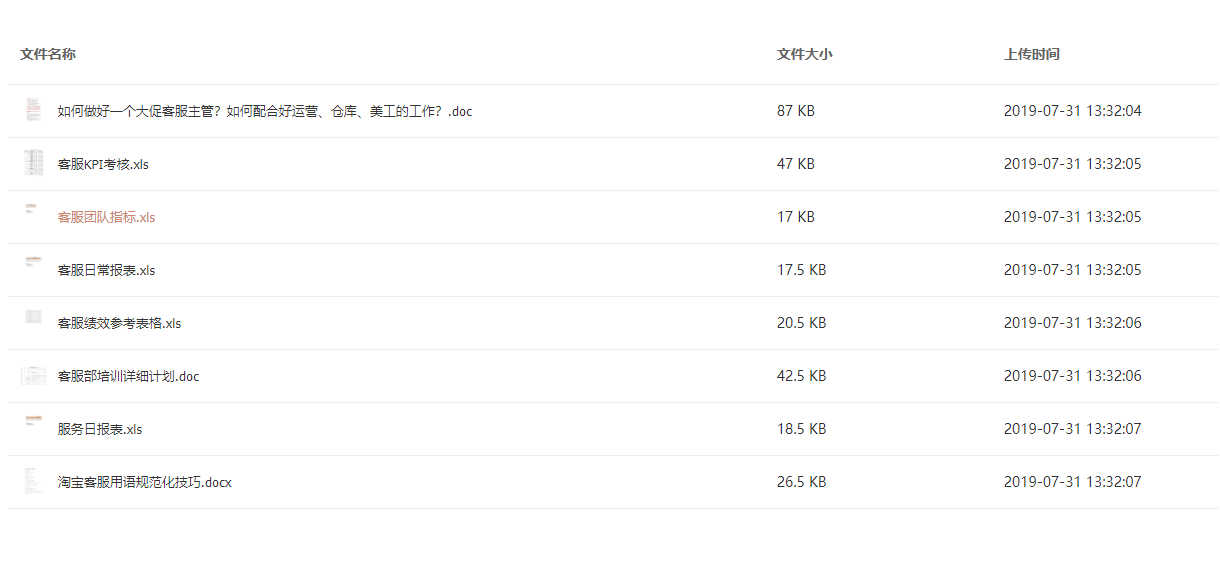Open 服务日报表.xls file link
Screen dimensions: 1220x580
(x=100, y=429)
